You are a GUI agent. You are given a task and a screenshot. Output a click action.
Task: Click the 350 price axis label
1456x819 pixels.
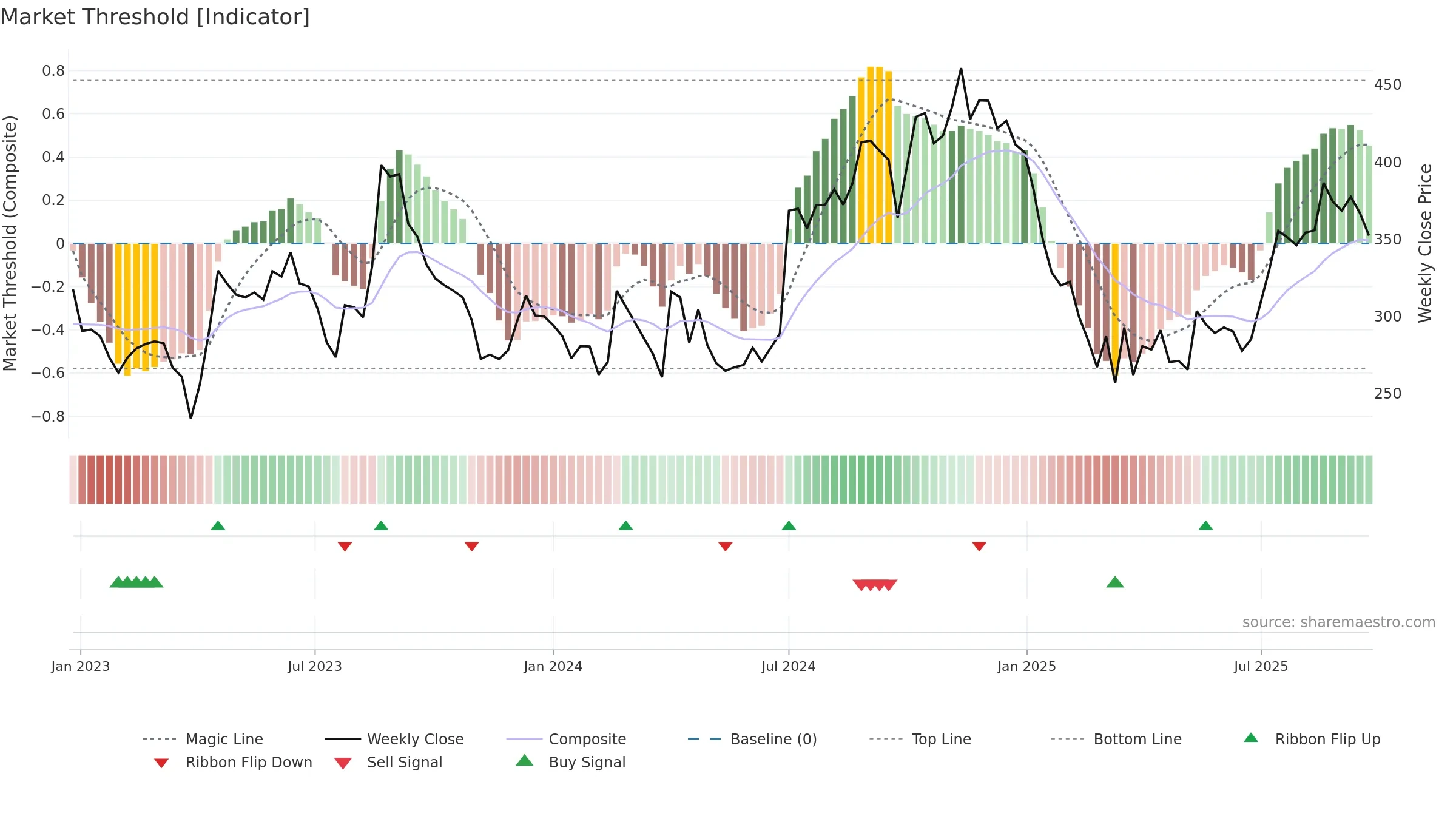(x=1388, y=239)
